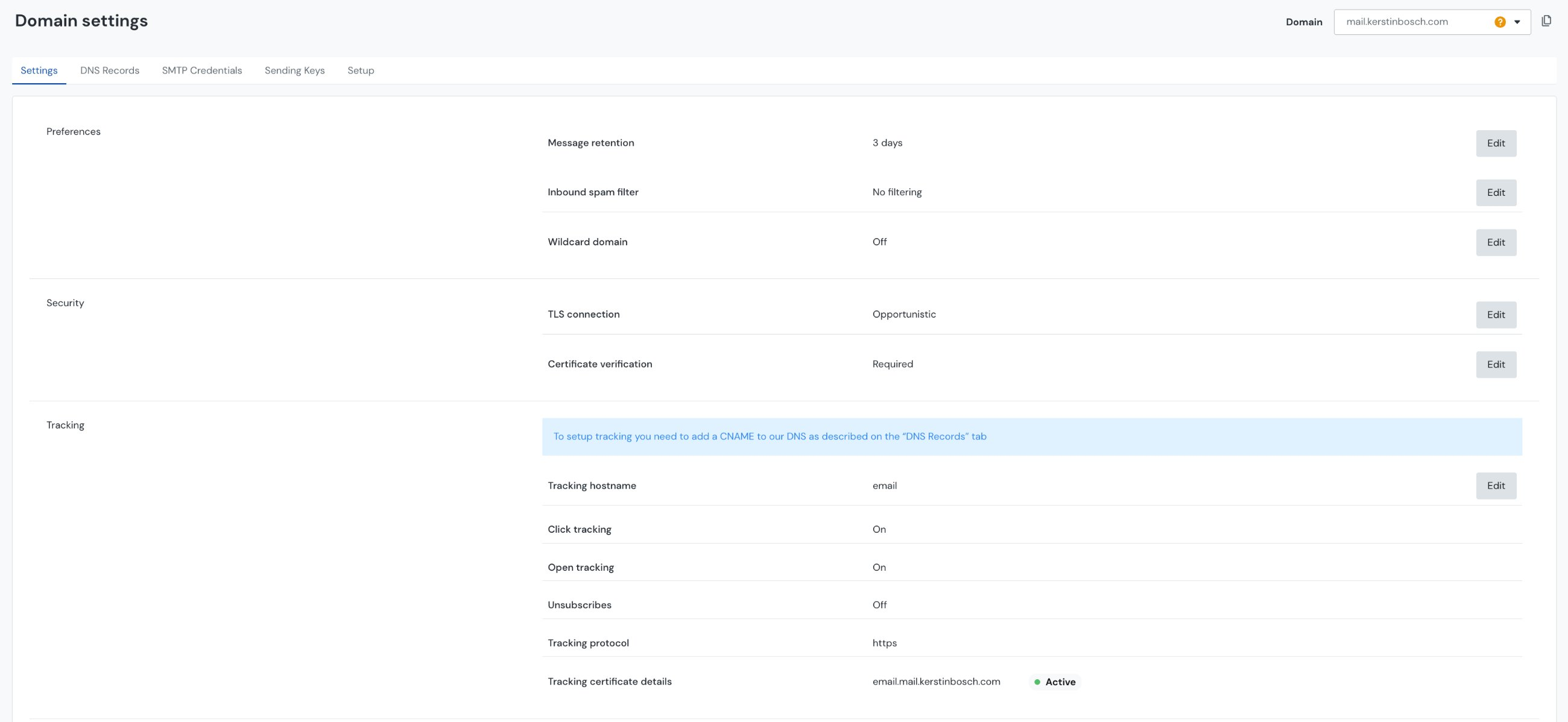
Task: Click the 'Domain' label beside the selector
Action: 1304,22
